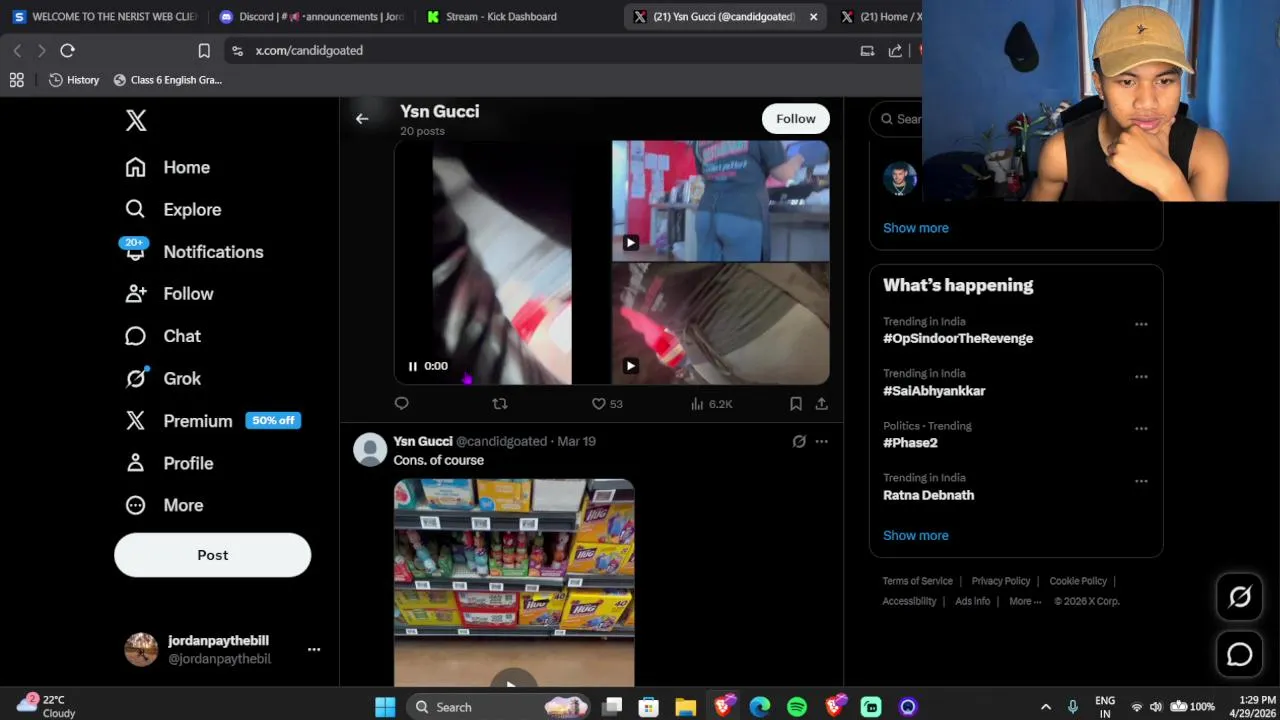Screen dimensions: 1280x720
Task: Switch to the Discord announcements tab
Action: pyautogui.click(x=311, y=16)
